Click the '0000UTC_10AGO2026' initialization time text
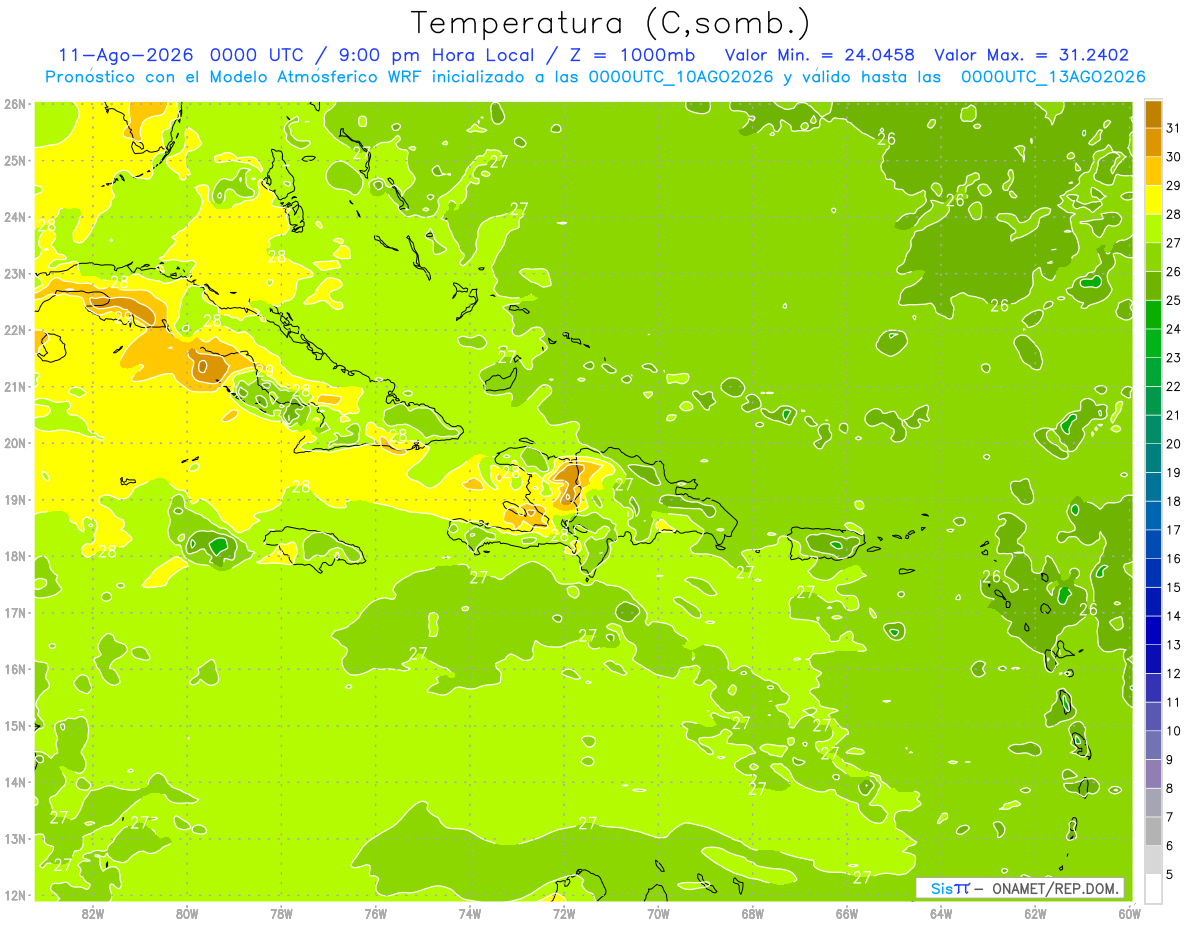The image size is (1200, 927). coord(681,76)
